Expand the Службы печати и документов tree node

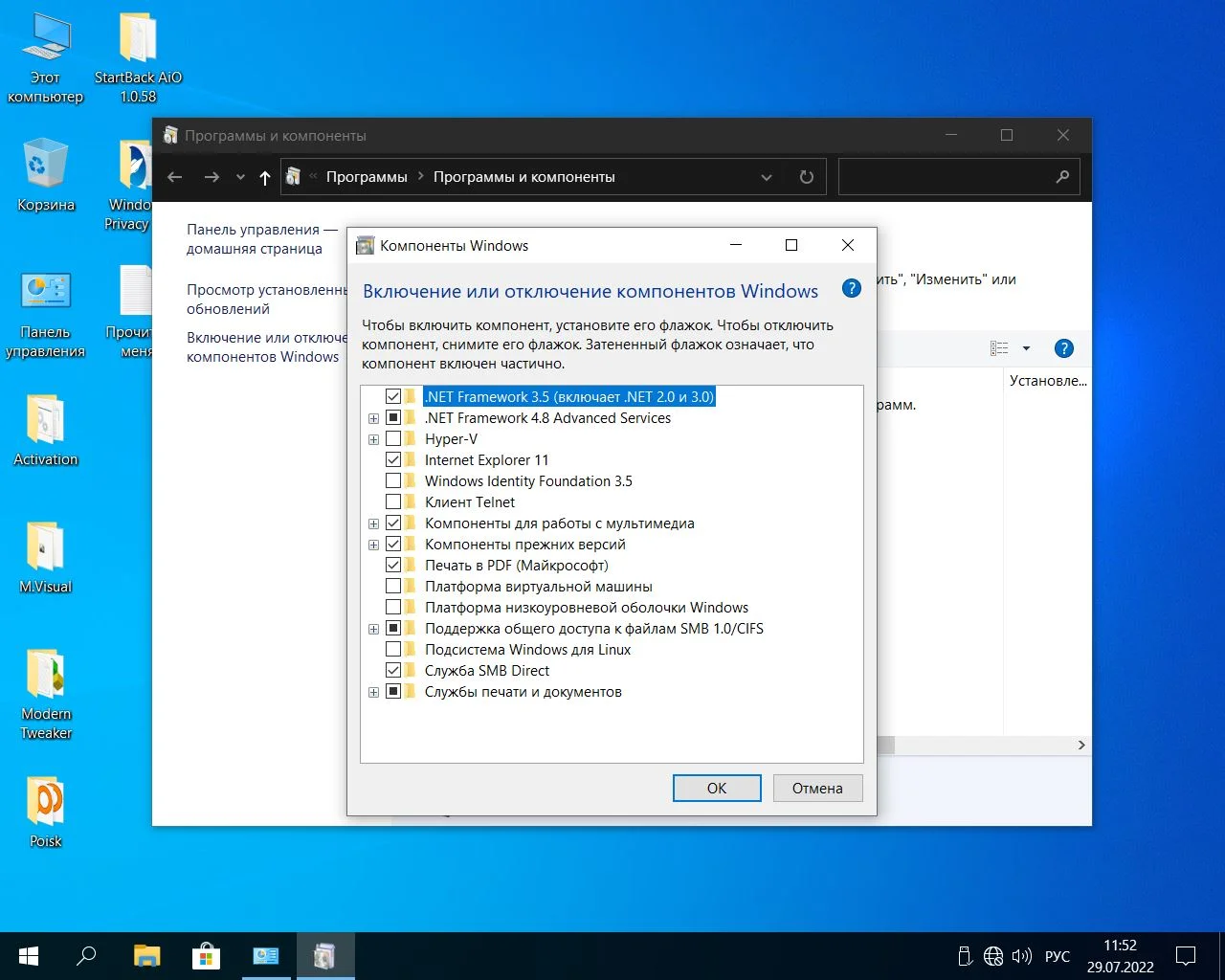click(x=373, y=692)
